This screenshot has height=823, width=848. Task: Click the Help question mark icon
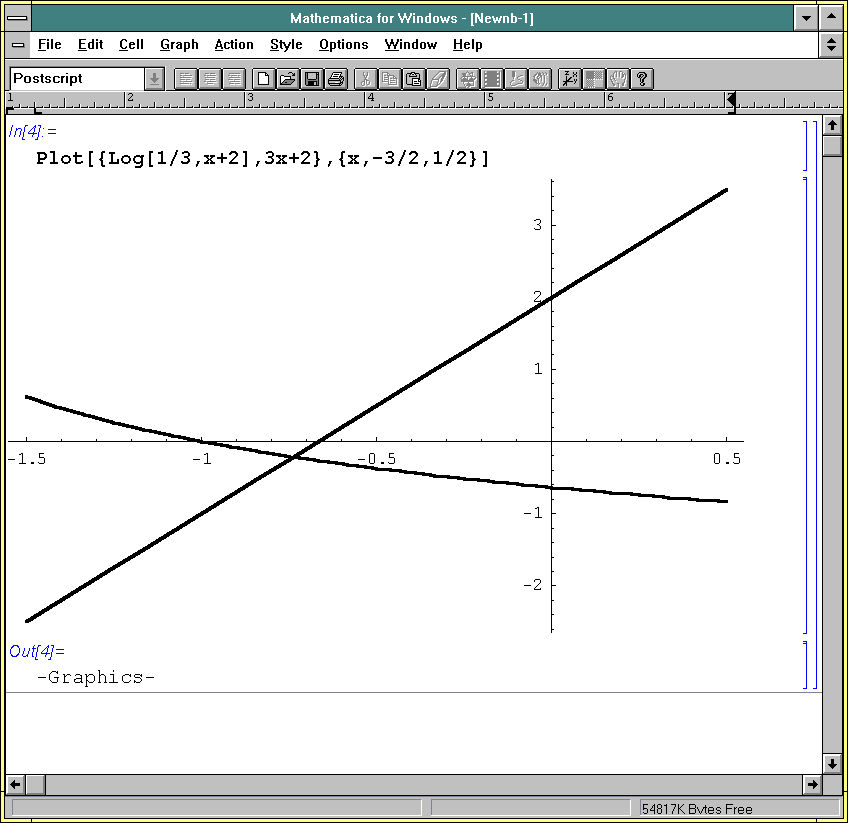[x=643, y=79]
